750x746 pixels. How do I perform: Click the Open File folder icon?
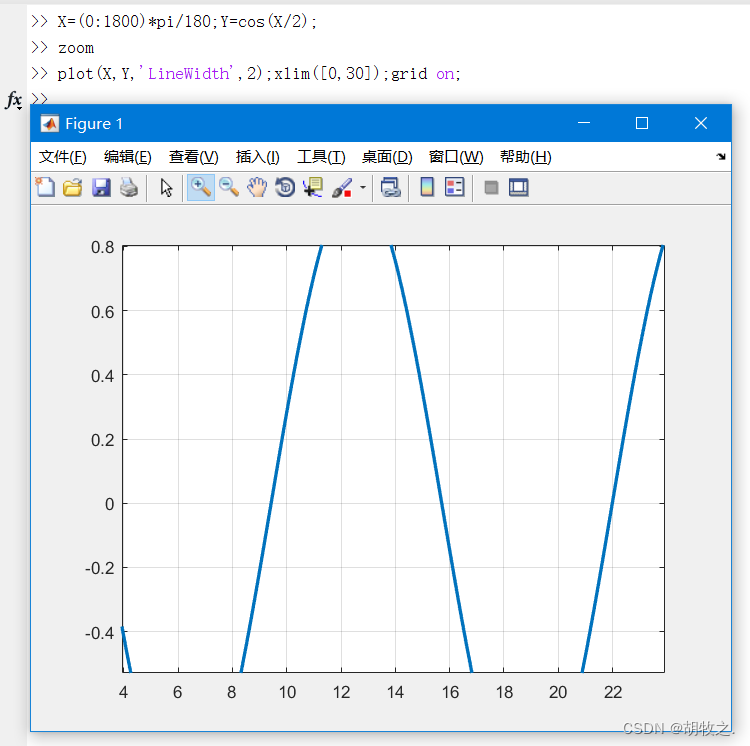tap(73, 187)
